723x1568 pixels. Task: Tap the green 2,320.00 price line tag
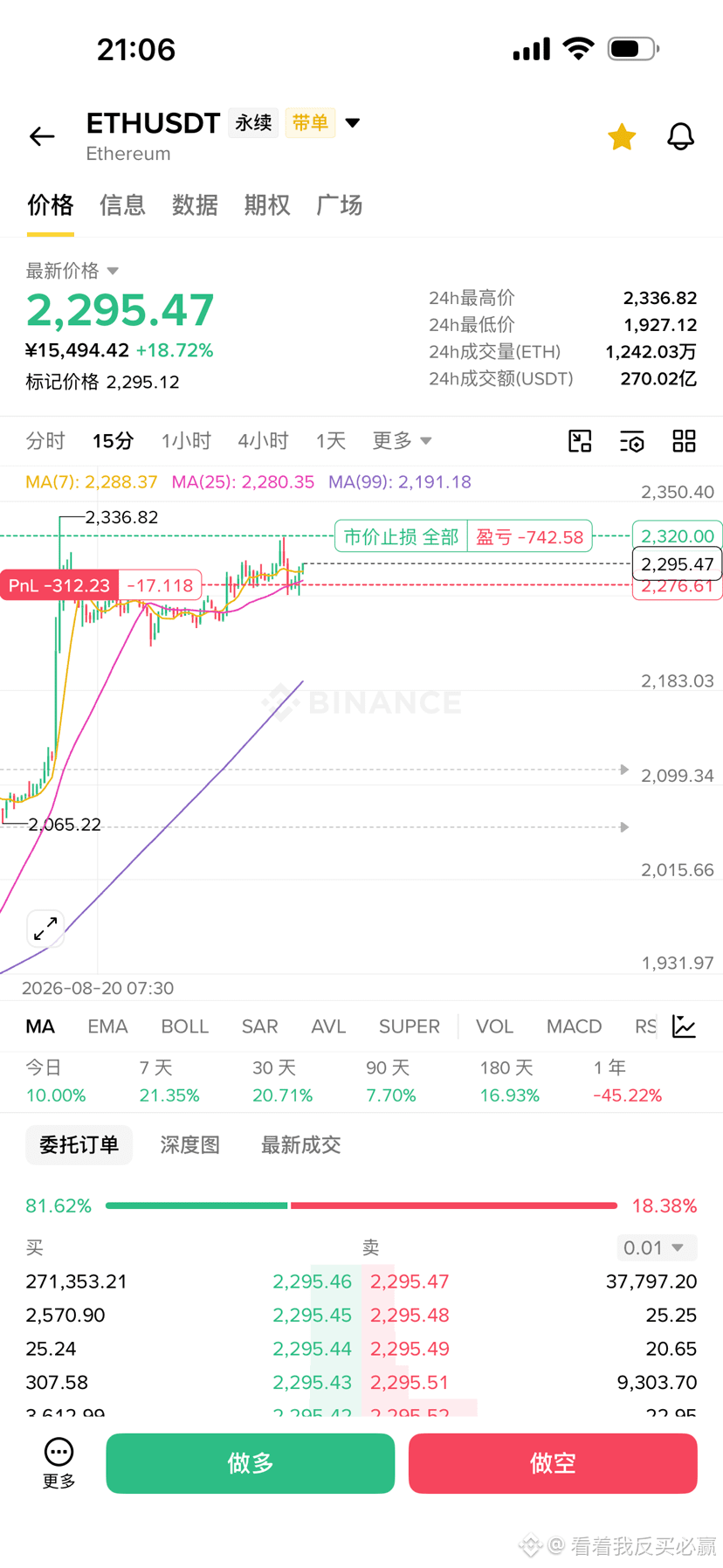tap(677, 536)
